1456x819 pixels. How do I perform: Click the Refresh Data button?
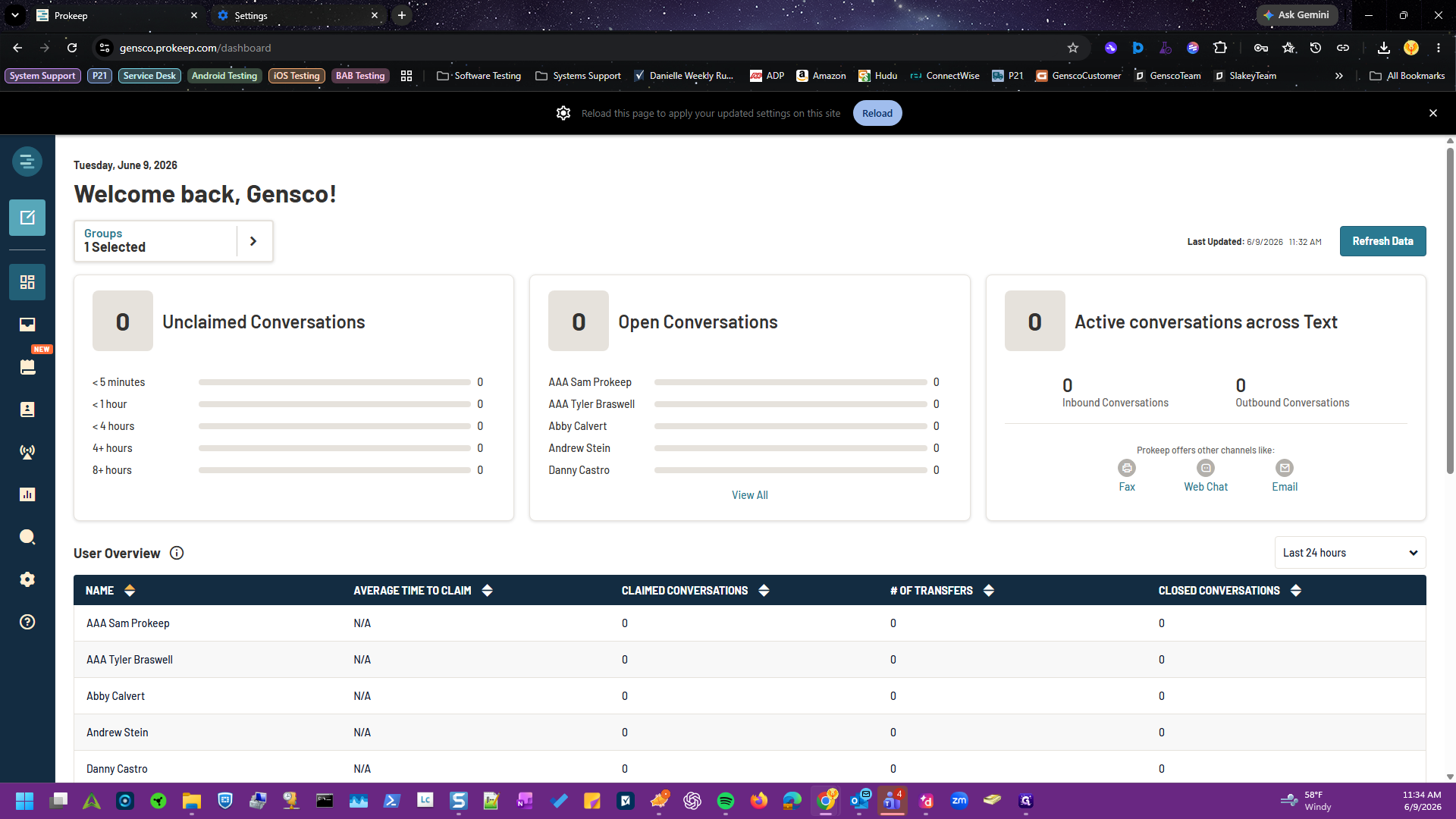pos(1382,241)
